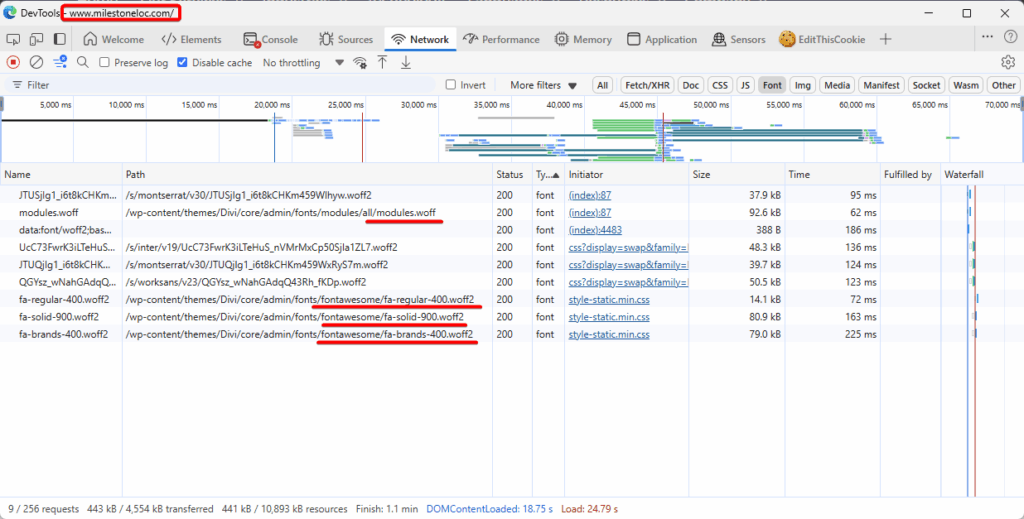
Task: Add a new tool tab with plus
Action: tap(885, 39)
